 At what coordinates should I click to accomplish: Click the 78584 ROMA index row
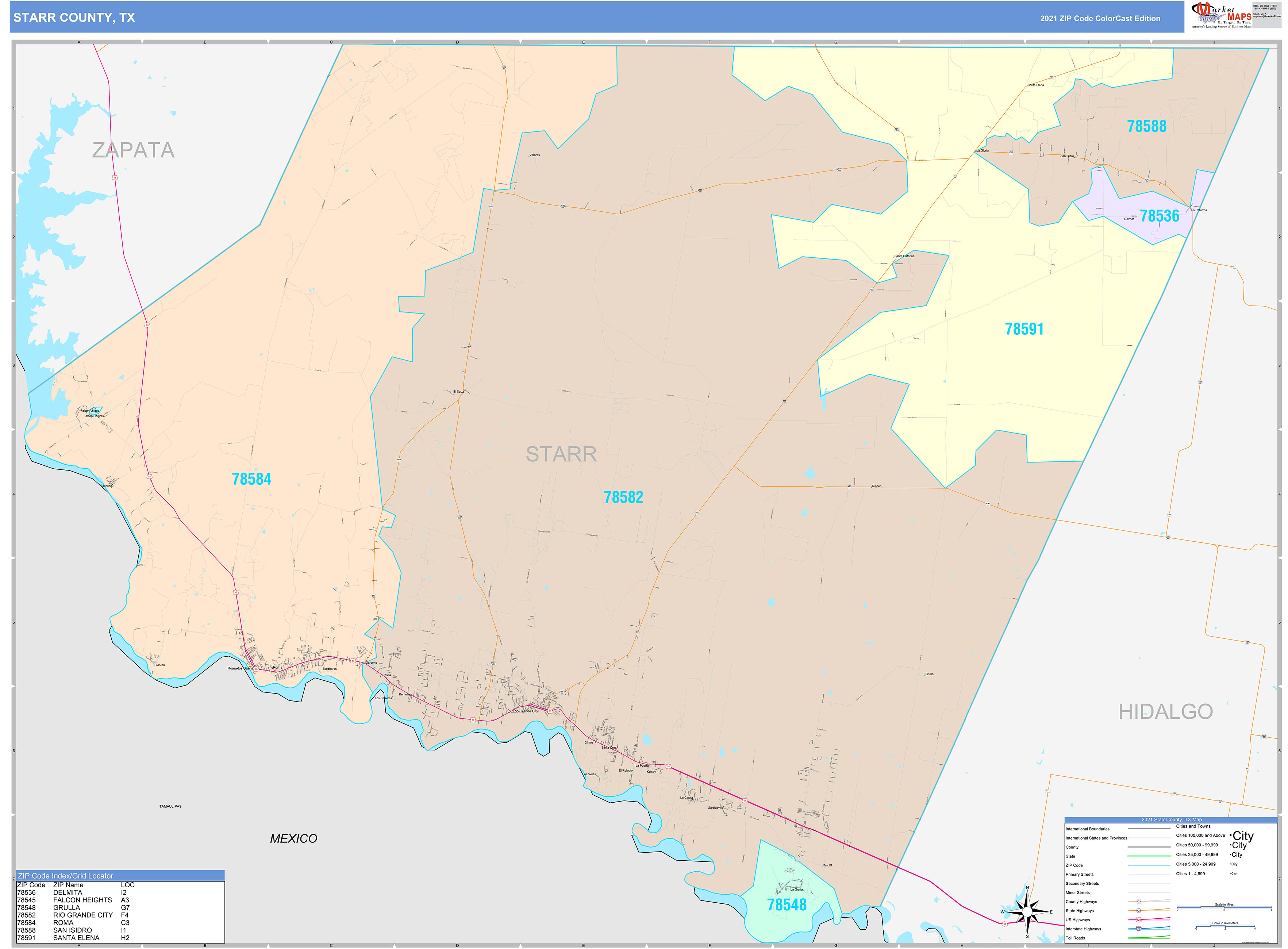74,923
